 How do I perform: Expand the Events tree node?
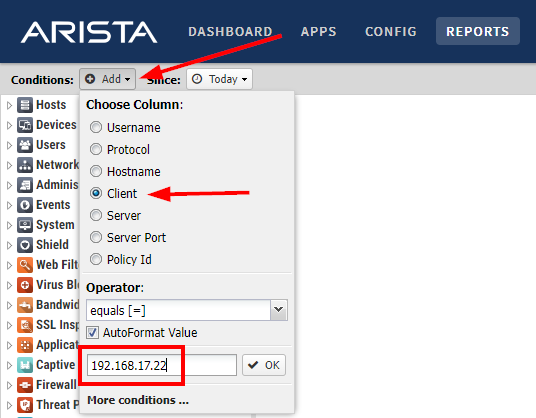tap(9, 205)
